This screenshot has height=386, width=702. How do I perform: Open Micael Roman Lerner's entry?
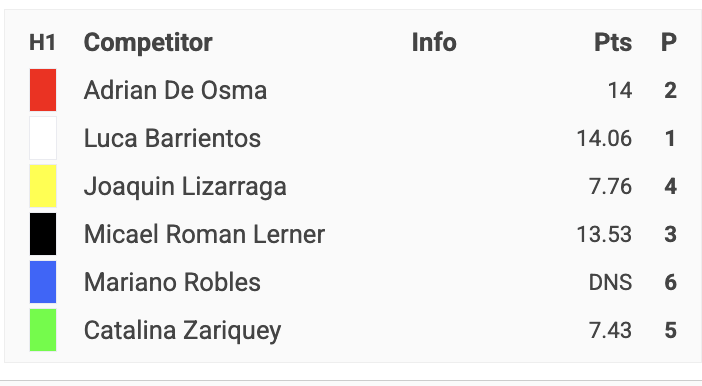[x=204, y=234]
